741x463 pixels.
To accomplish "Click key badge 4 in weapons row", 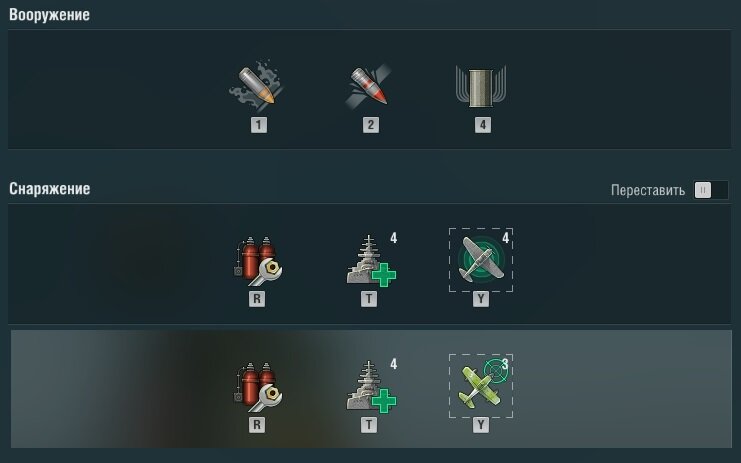I will 483,125.
